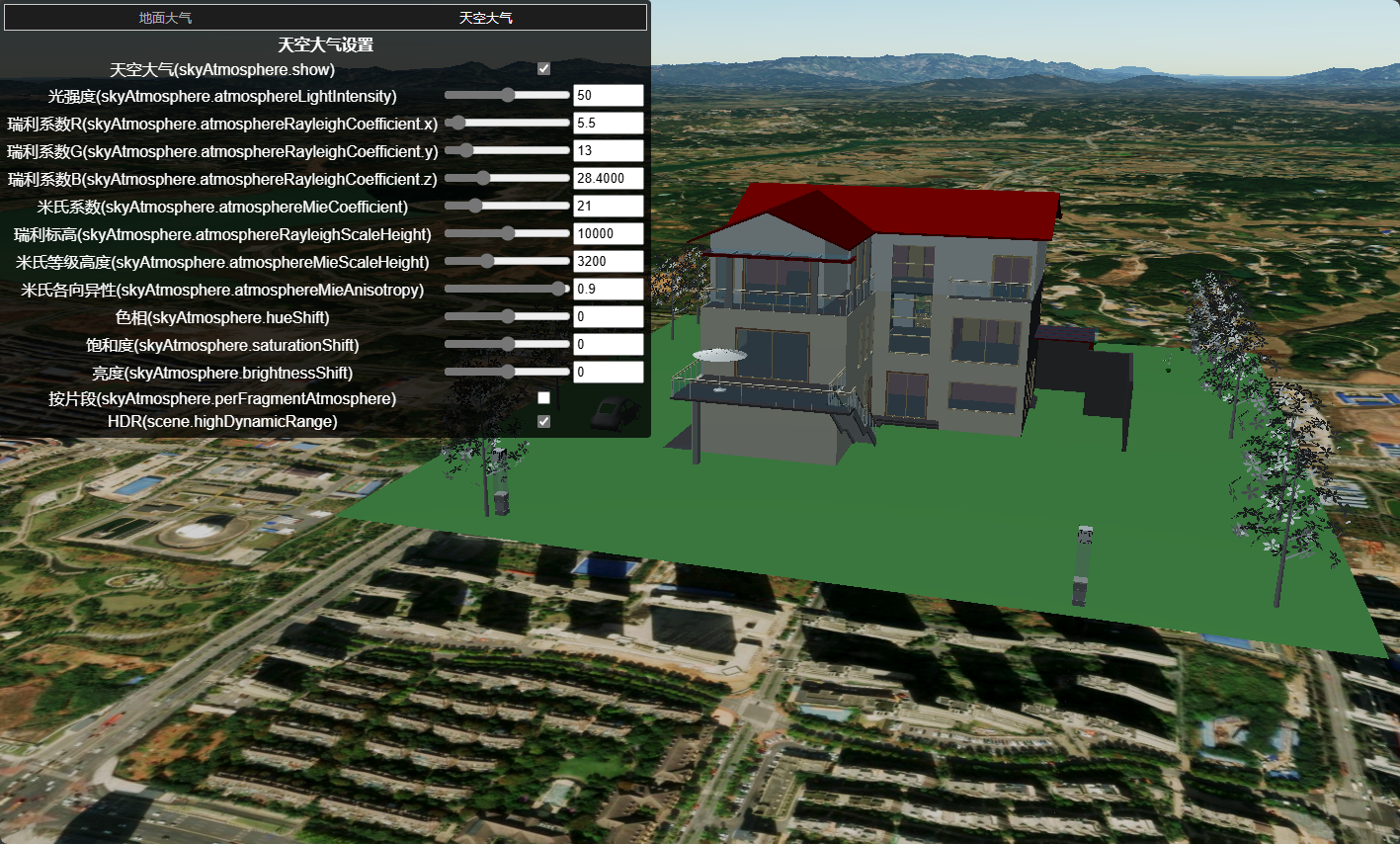Viewport: 1400px width, 844px height.
Task: Disable the HDR highDynamicRange checkbox
Action: 543,421
